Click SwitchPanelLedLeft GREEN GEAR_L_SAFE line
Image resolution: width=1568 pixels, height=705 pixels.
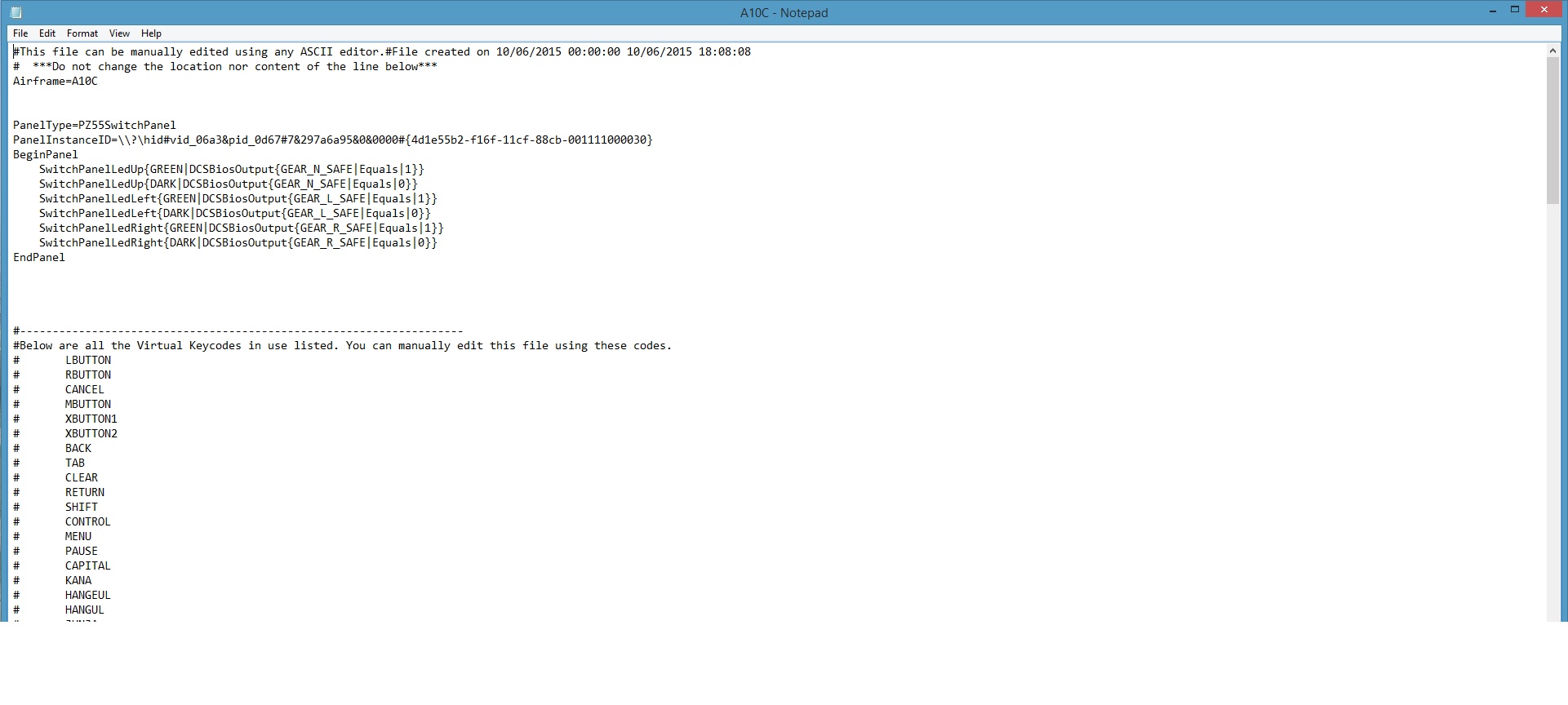pos(238,199)
